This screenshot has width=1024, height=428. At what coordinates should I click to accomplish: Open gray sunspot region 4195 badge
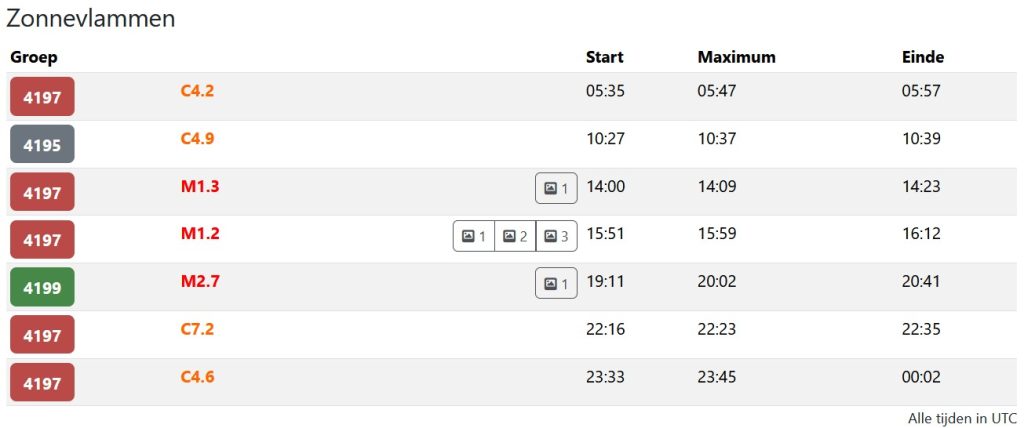click(42, 145)
